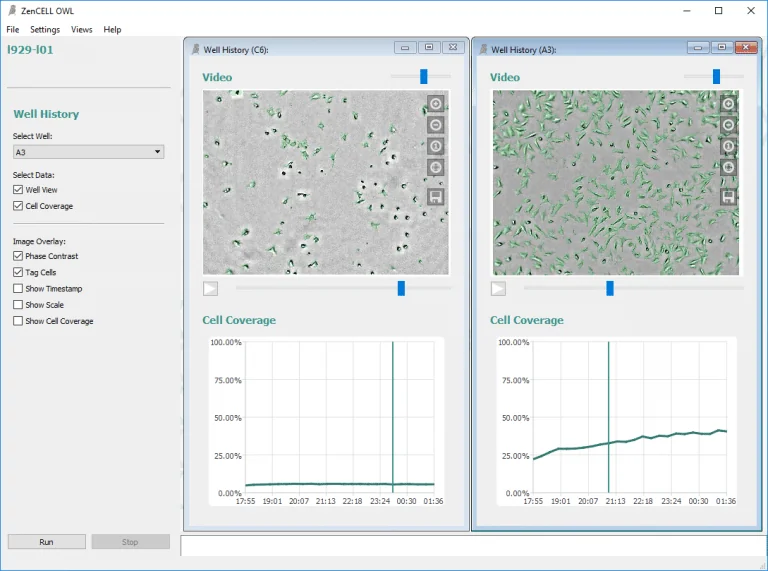Viewport: 768px width, 571px height.
Task: Maximize the Well History (C6) subwindow
Action: coord(428,47)
